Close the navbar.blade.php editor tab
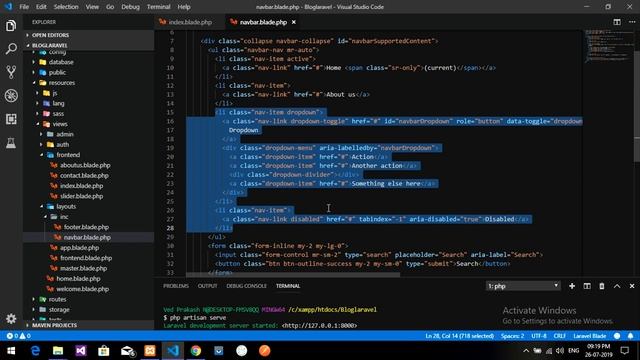 click(x=293, y=22)
